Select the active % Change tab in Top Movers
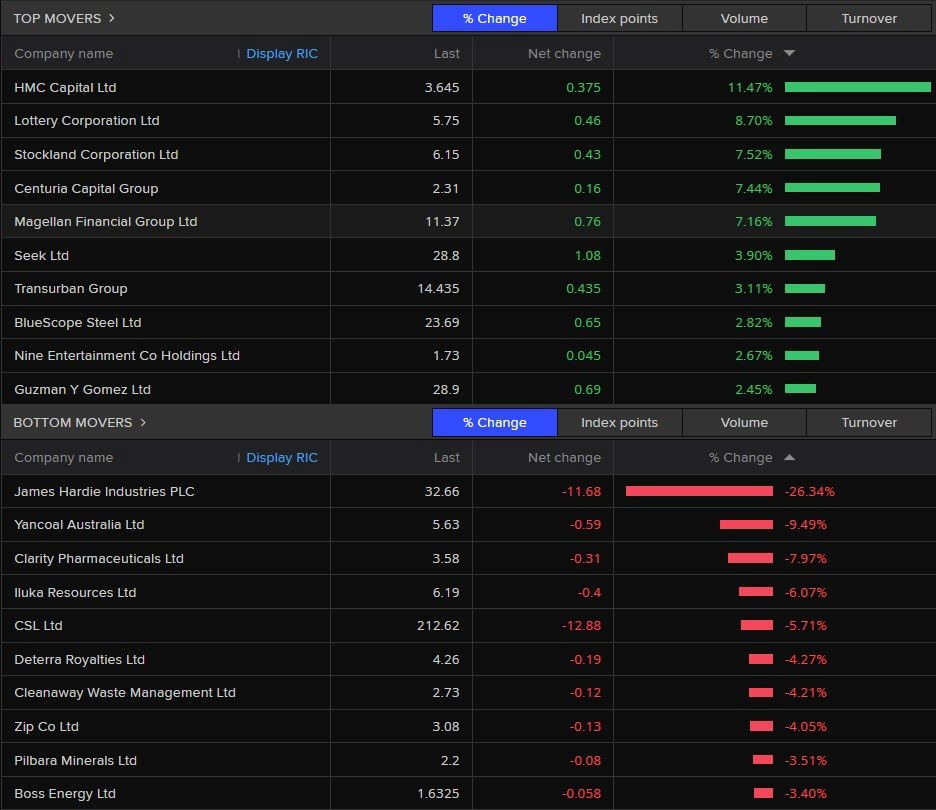Viewport: 936px width, 810px height. coord(494,18)
